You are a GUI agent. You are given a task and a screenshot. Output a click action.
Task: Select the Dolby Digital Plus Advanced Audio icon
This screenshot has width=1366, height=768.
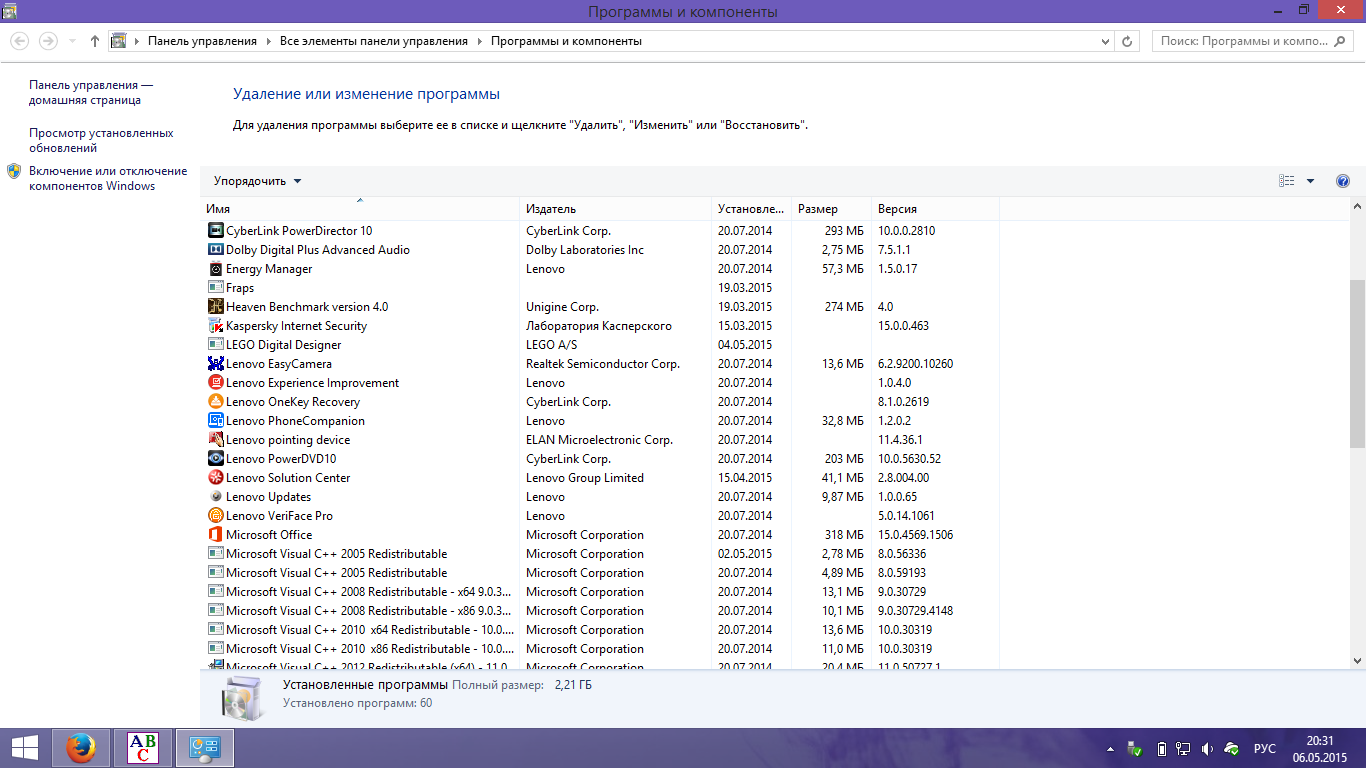click(x=215, y=250)
